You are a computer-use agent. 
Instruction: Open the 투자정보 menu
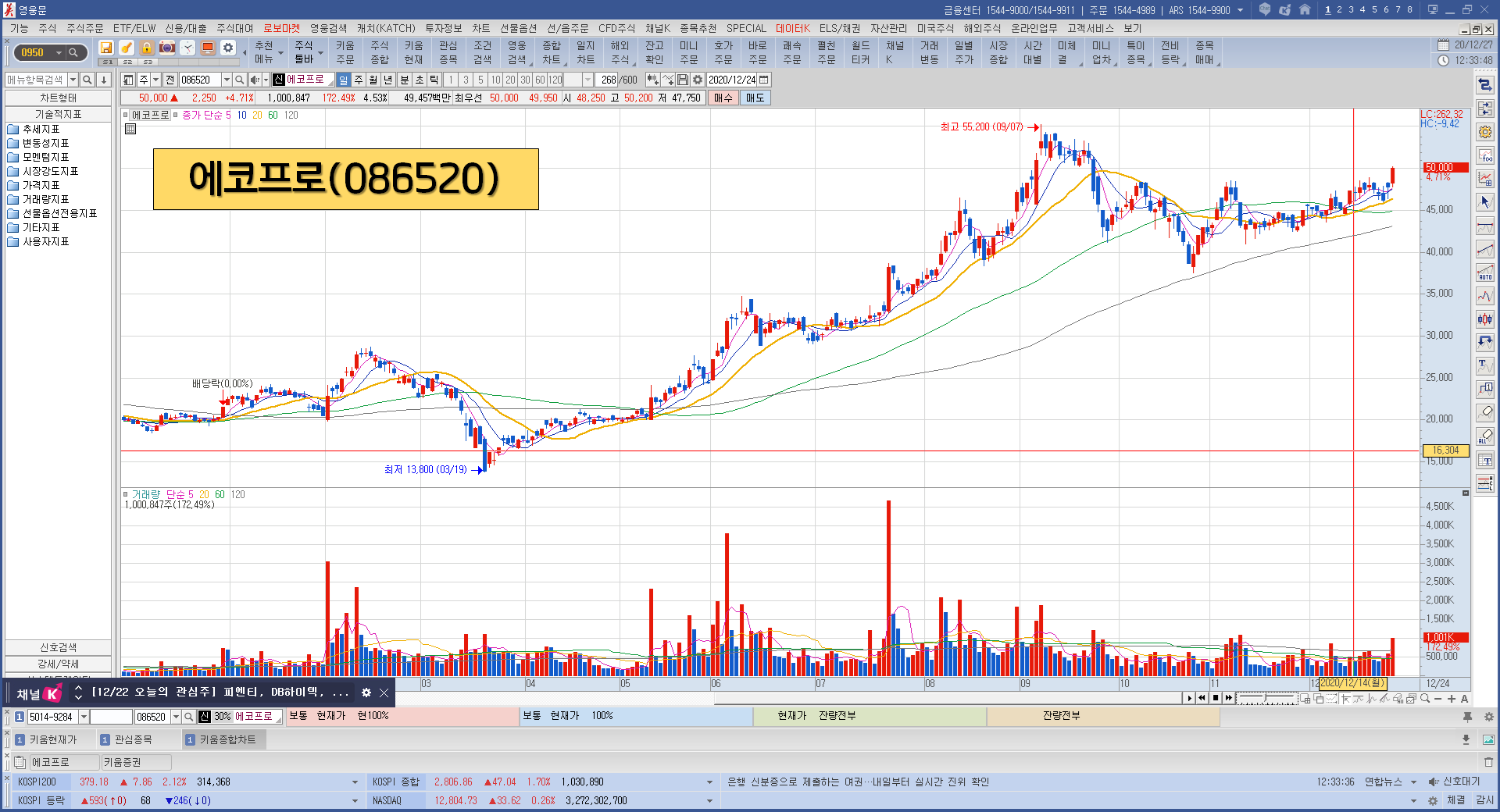[444, 28]
